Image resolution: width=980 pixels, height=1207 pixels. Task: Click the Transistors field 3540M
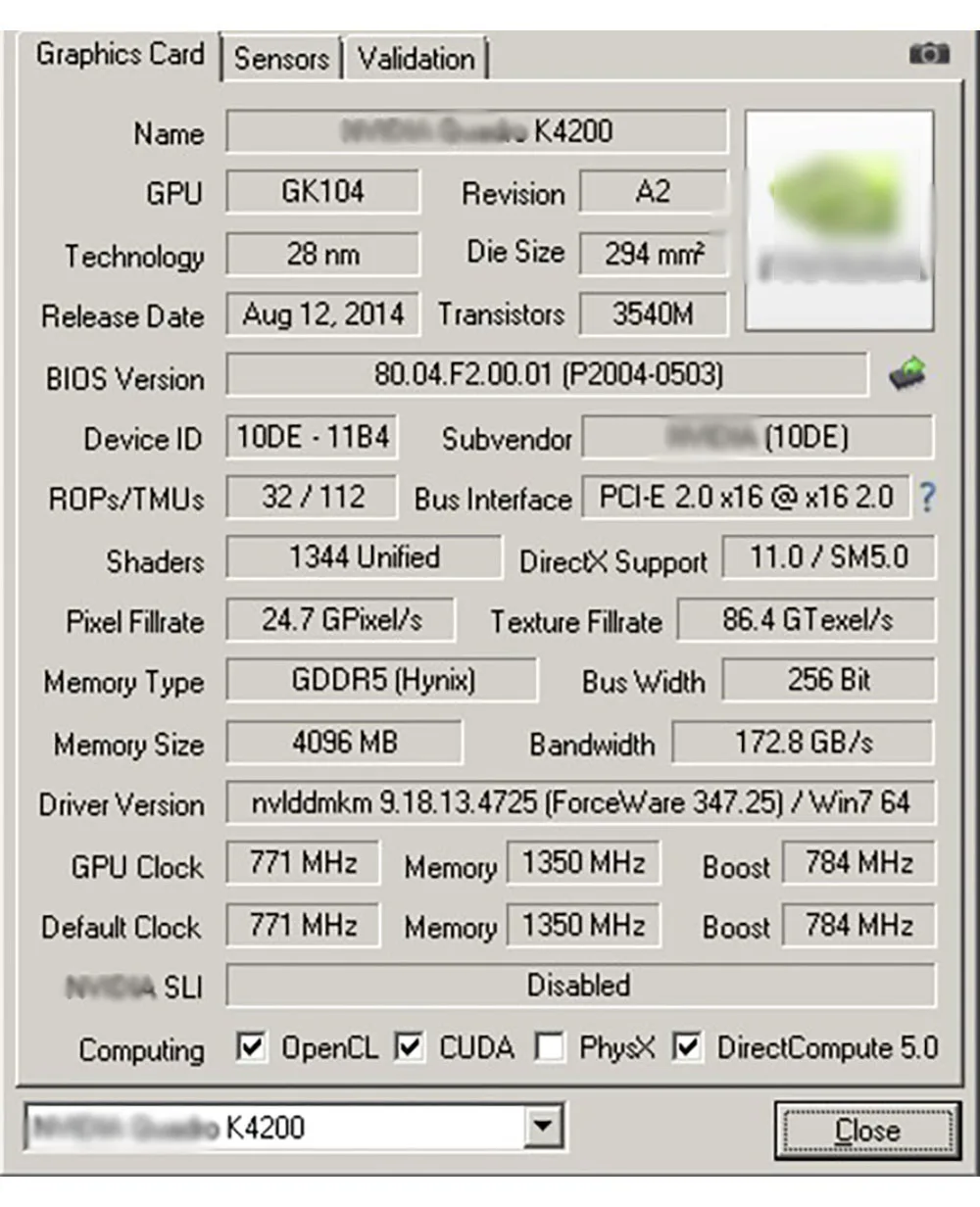[x=654, y=314]
